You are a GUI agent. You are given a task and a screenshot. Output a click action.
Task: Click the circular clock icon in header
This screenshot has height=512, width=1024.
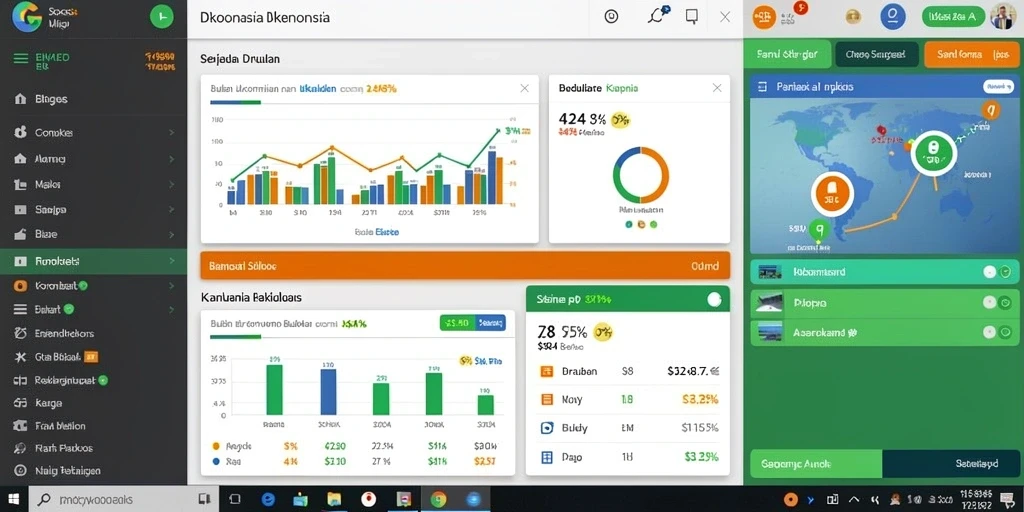click(x=611, y=17)
